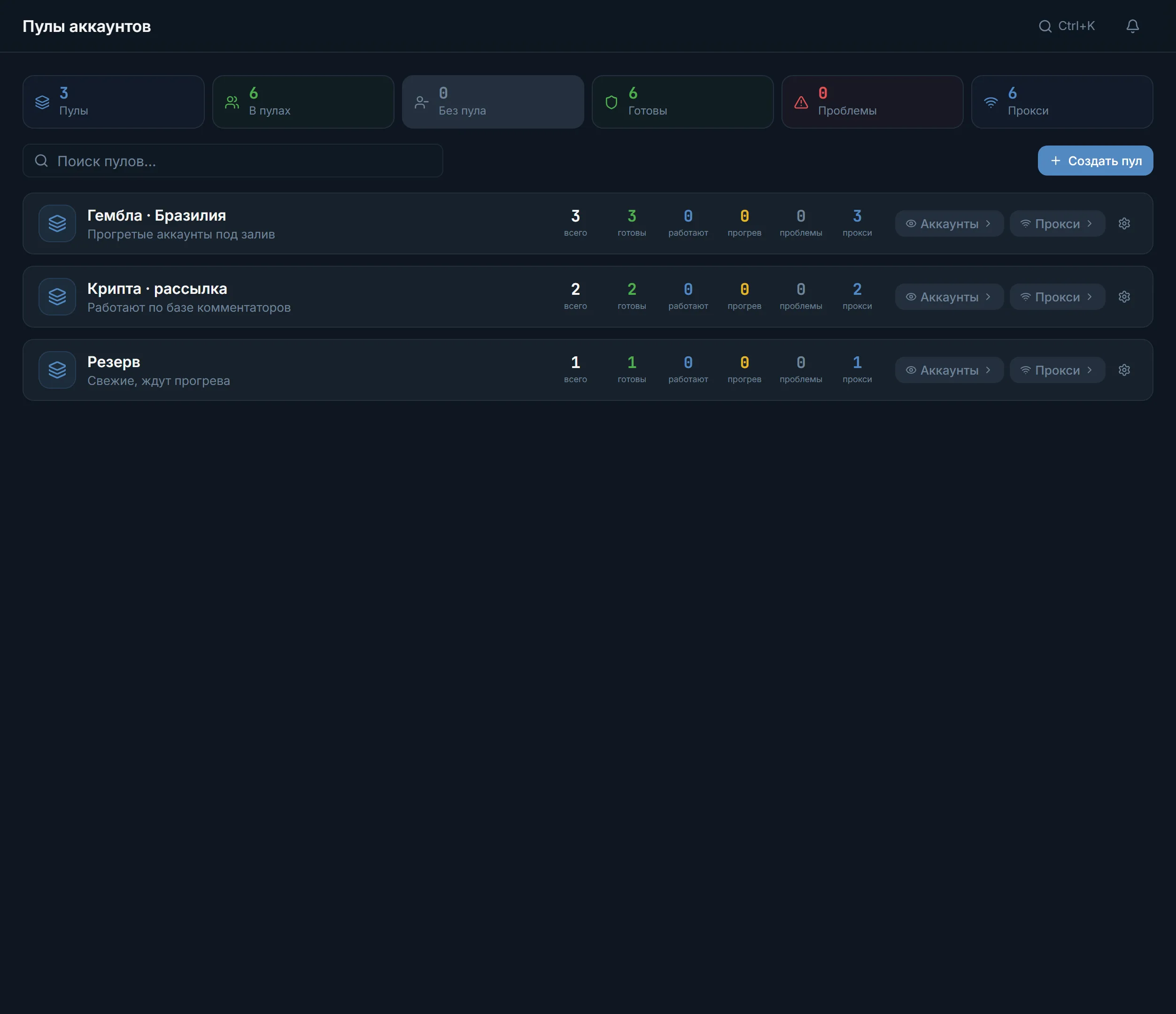1176x1014 pixels.
Task: Select the Пулы label in stats card
Action: tap(74, 111)
